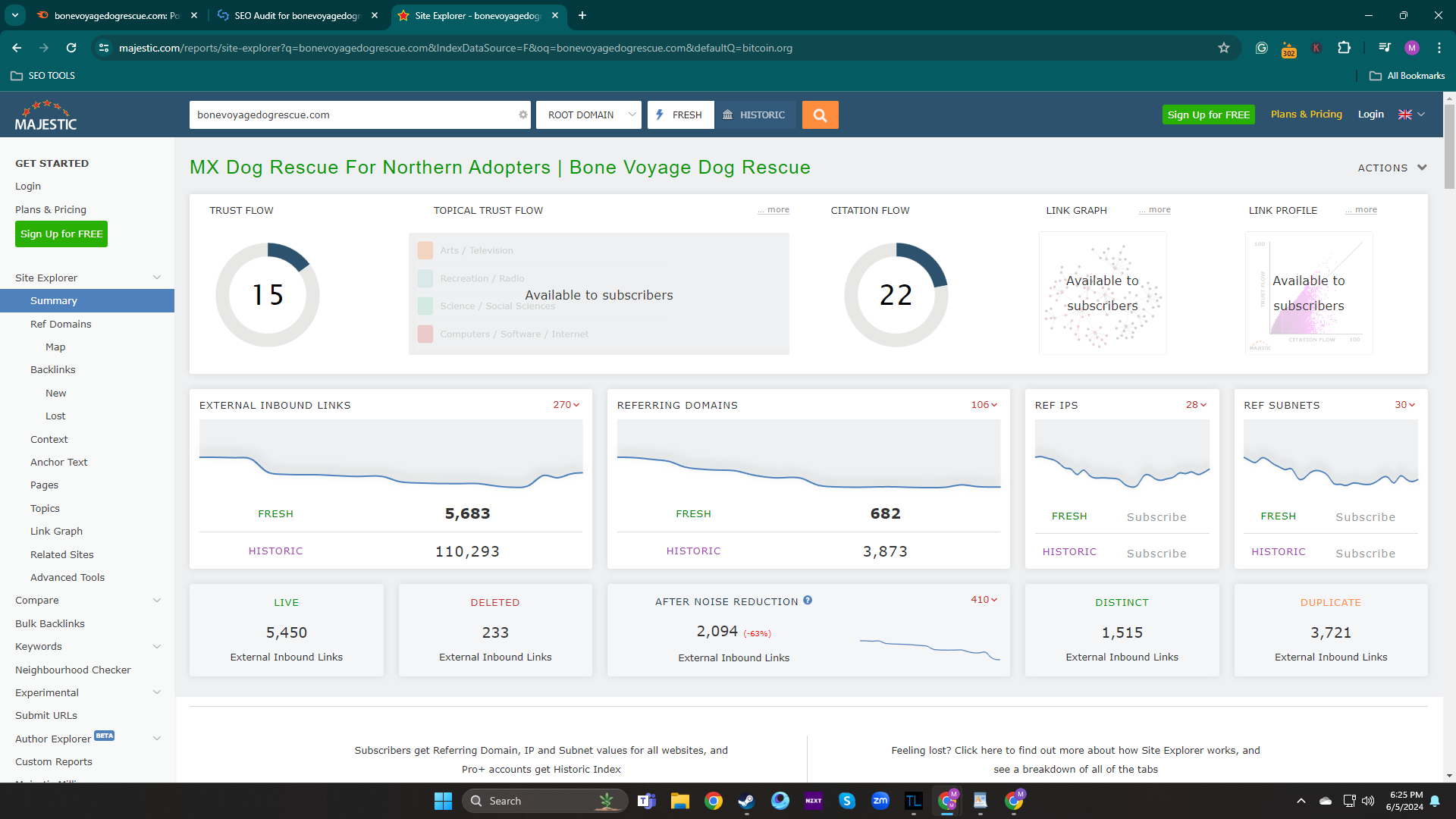Switch to the FRESH index toggle
Screen dimensions: 1456x819
coord(680,115)
